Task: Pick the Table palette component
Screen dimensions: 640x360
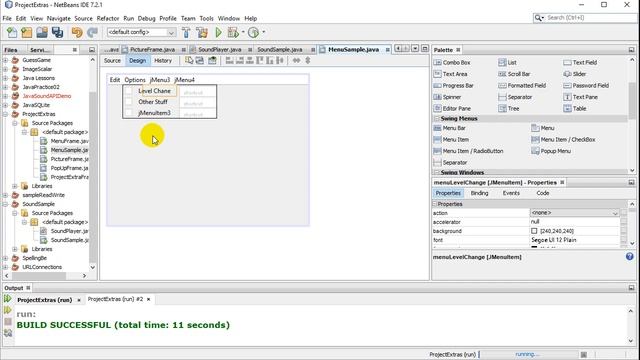Action: click(575, 109)
